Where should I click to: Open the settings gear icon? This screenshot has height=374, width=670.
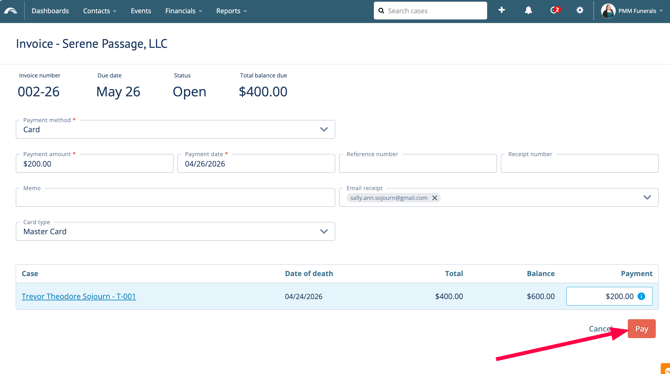click(579, 10)
